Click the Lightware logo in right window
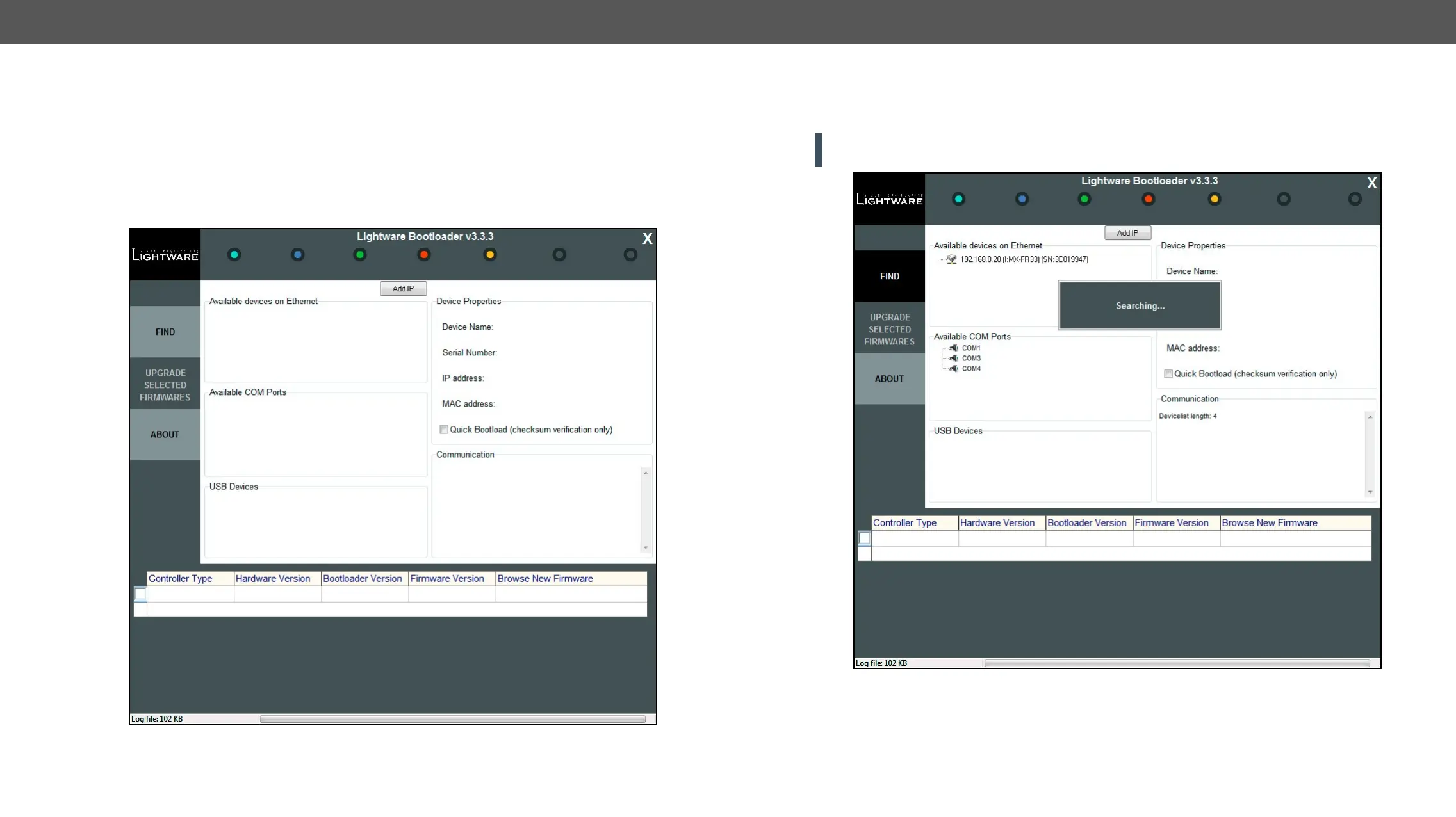This screenshot has width=1456, height=817. [x=890, y=199]
